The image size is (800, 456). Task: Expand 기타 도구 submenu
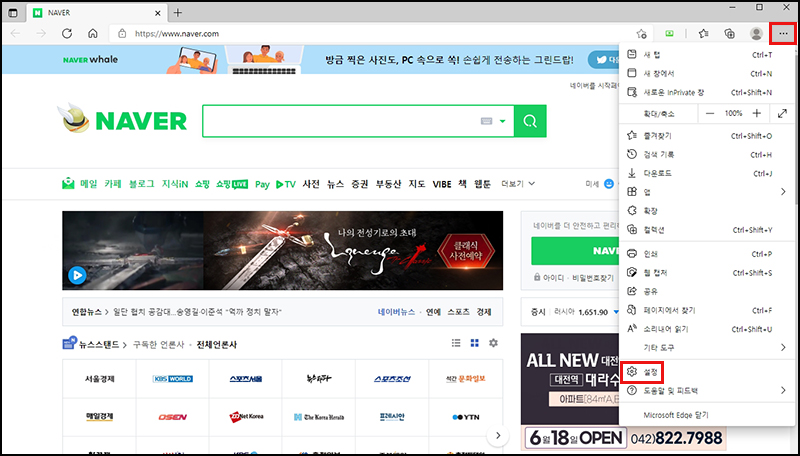pyautogui.click(x=709, y=347)
